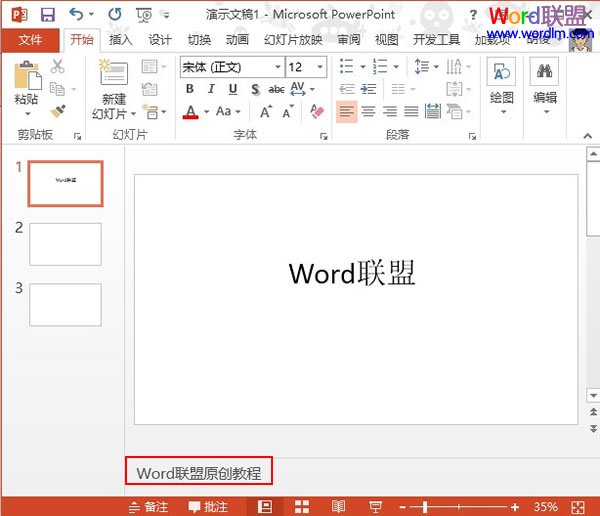The height and width of the screenshot is (516, 600).
Task: Toggle text Shadow
Action: [x=255, y=89]
